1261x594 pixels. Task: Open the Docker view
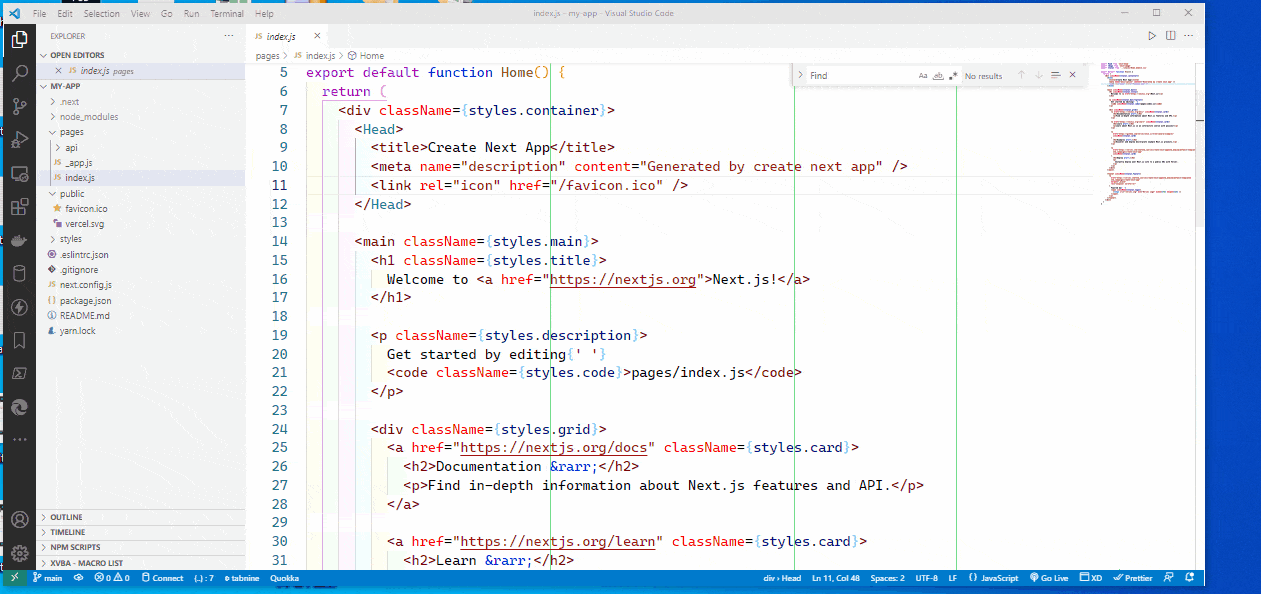click(19, 240)
